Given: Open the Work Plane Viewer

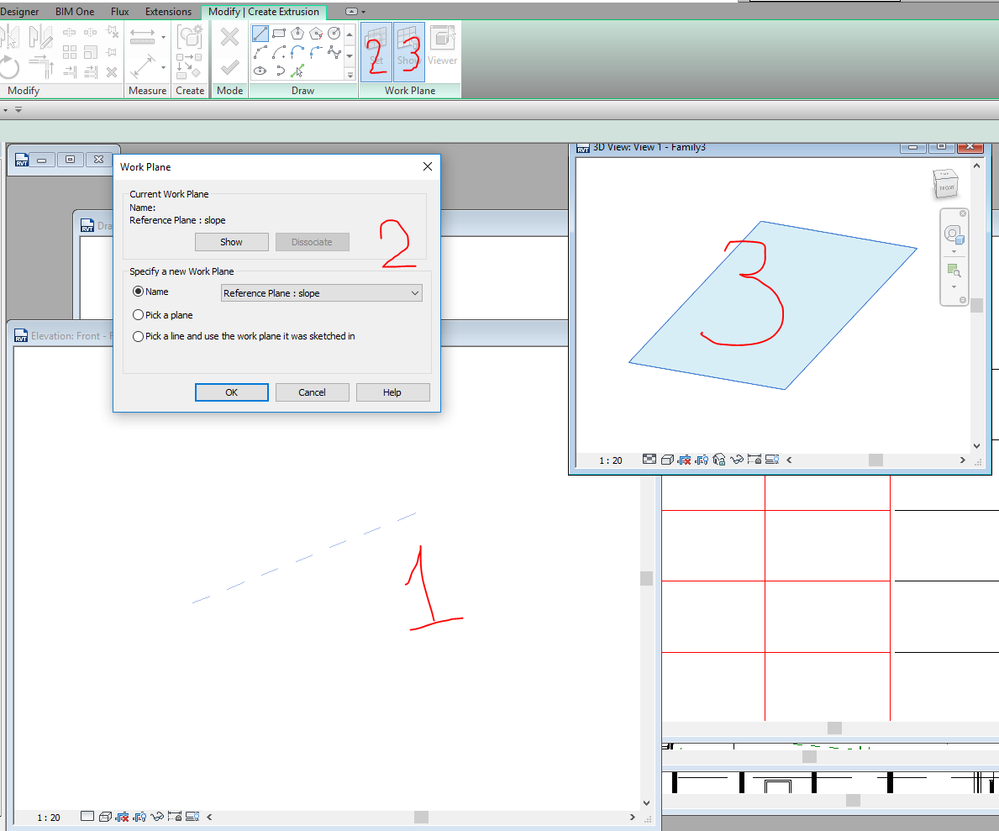Looking at the screenshot, I should coord(442,47).
